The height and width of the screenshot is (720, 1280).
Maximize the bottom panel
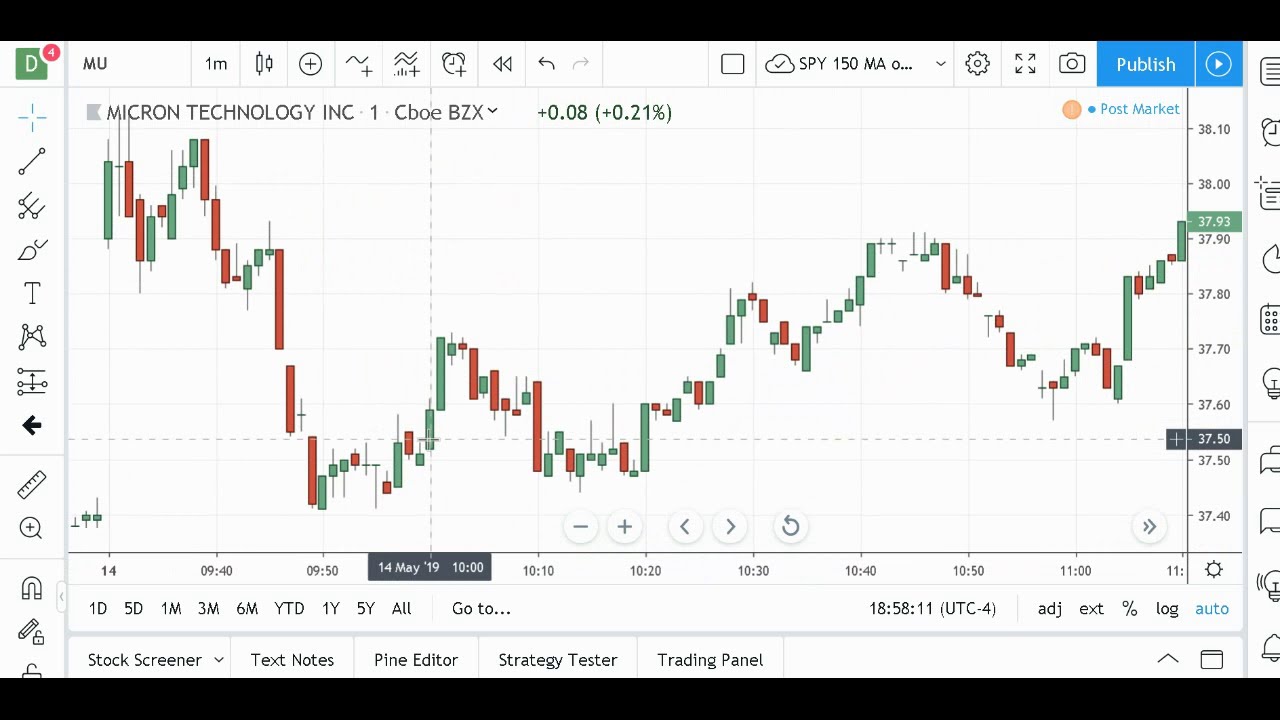pyautogui.click(x=1212, y=659)
